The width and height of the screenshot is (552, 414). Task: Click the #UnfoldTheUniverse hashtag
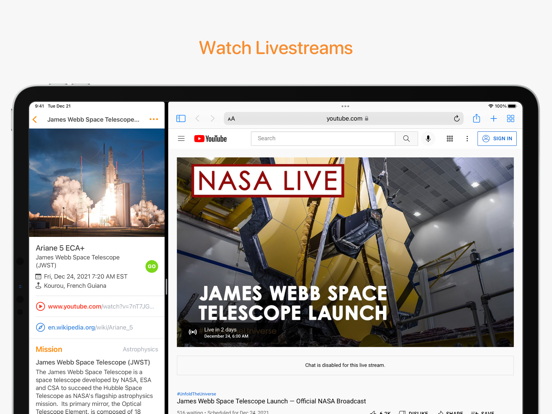tap(196, 394)
